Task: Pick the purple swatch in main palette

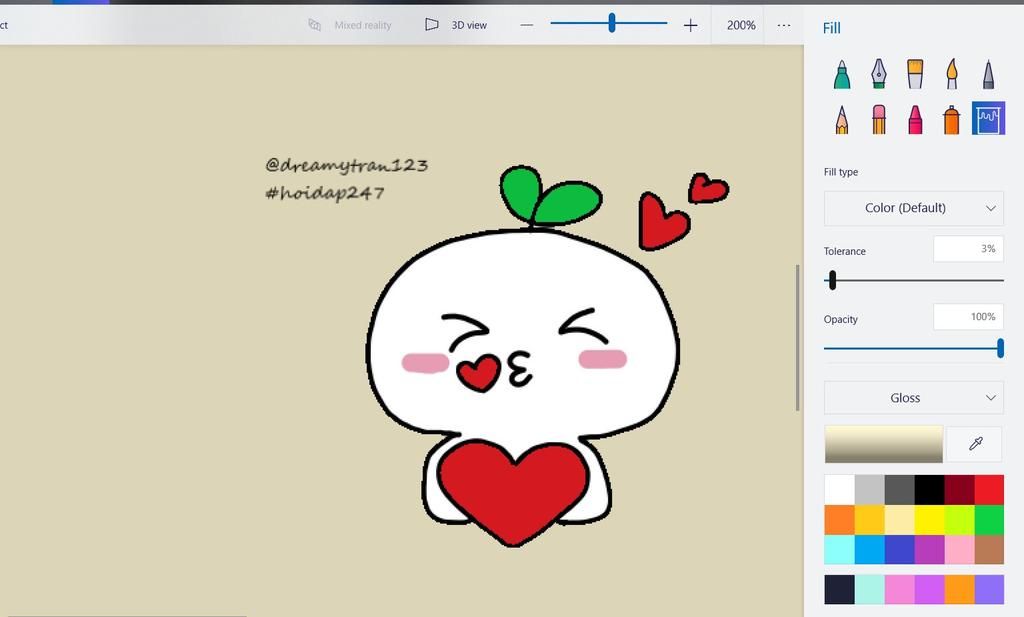Action: (929, 550)
